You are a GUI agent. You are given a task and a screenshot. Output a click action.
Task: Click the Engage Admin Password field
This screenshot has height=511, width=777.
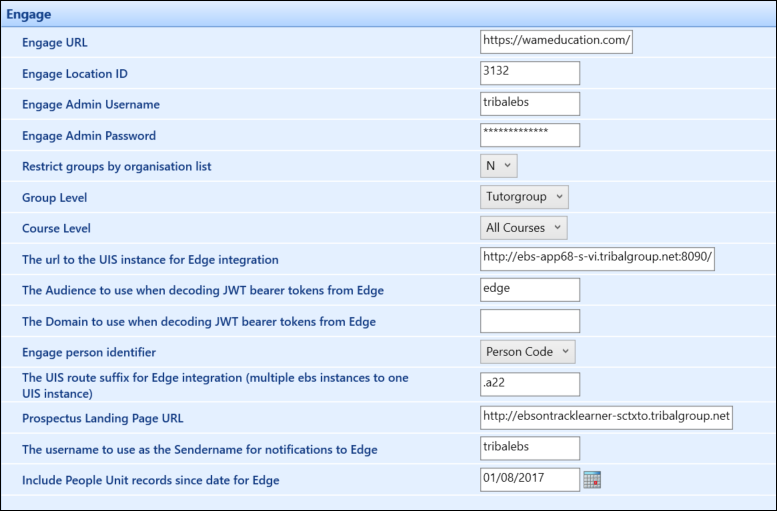tap(530, 135)
